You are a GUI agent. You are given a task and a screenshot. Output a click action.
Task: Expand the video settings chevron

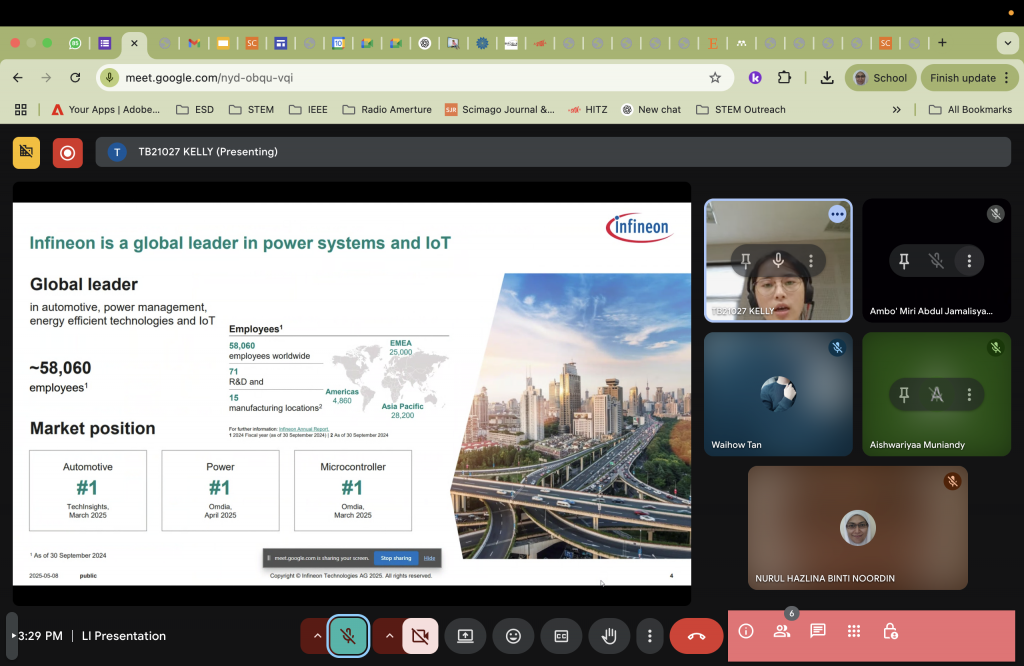point(389,635)
